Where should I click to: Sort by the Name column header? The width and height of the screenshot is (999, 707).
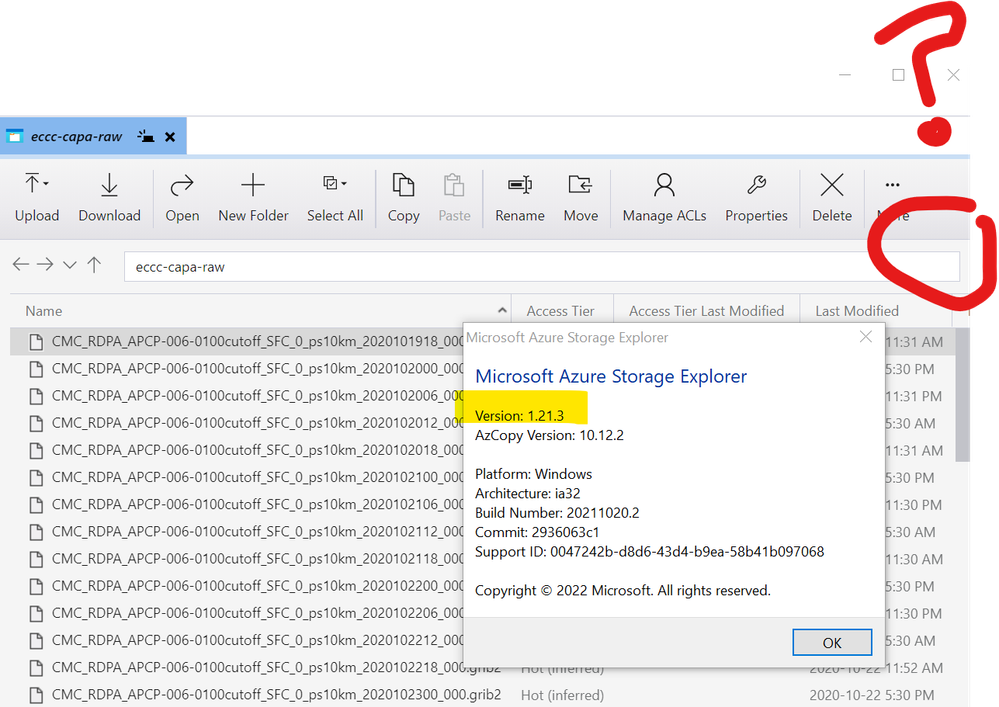pos(44,311)
